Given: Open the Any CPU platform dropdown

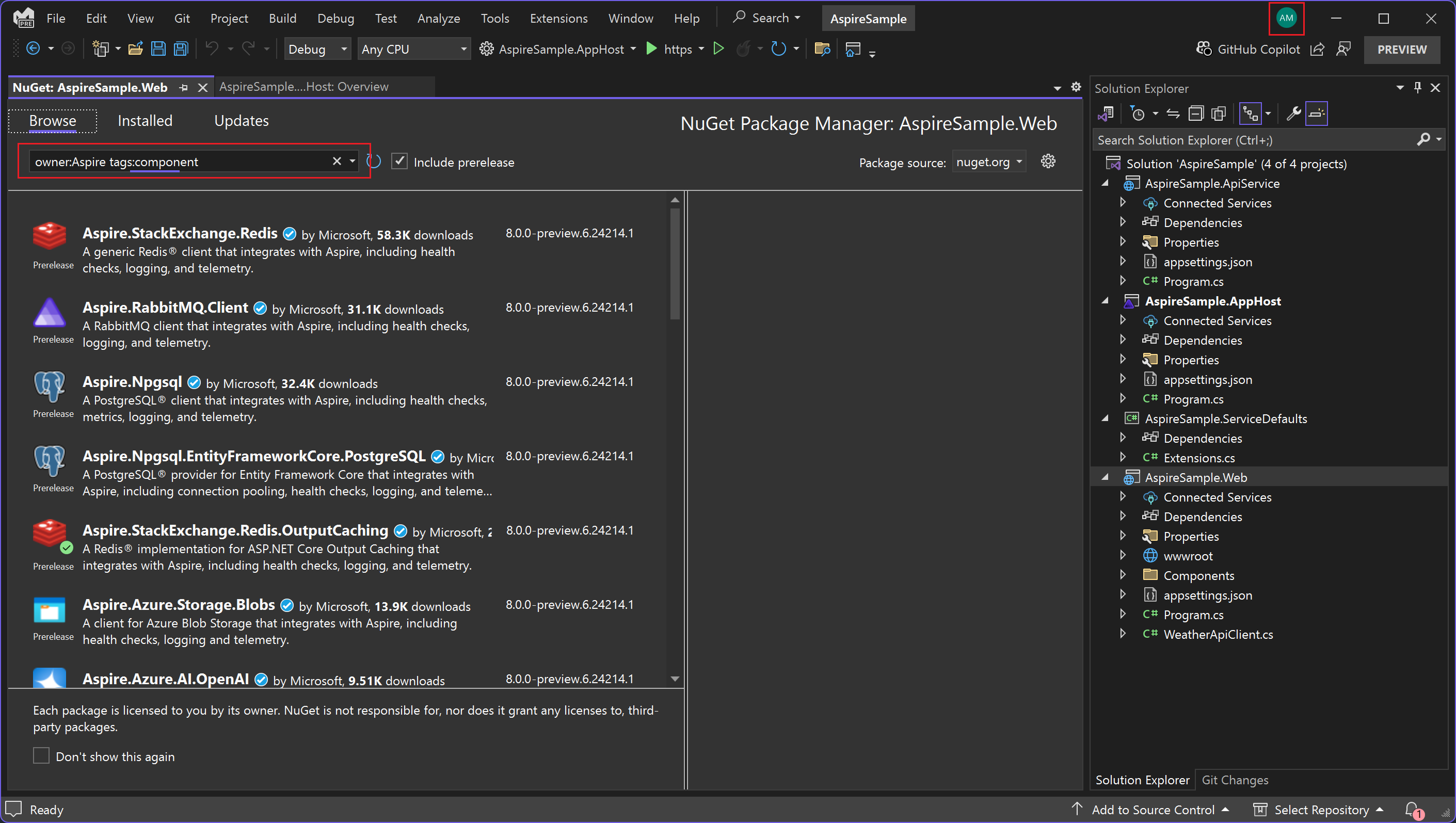Looking at the screenshot, I should (414, 49).
